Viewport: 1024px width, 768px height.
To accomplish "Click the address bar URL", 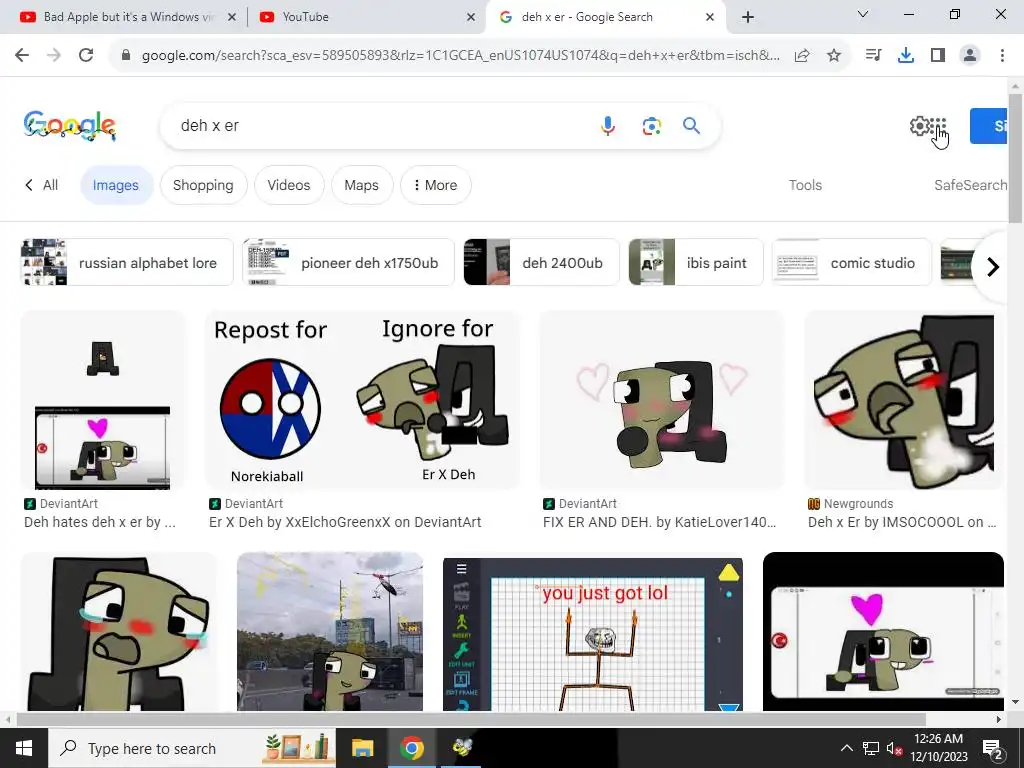I will point(460,56).
